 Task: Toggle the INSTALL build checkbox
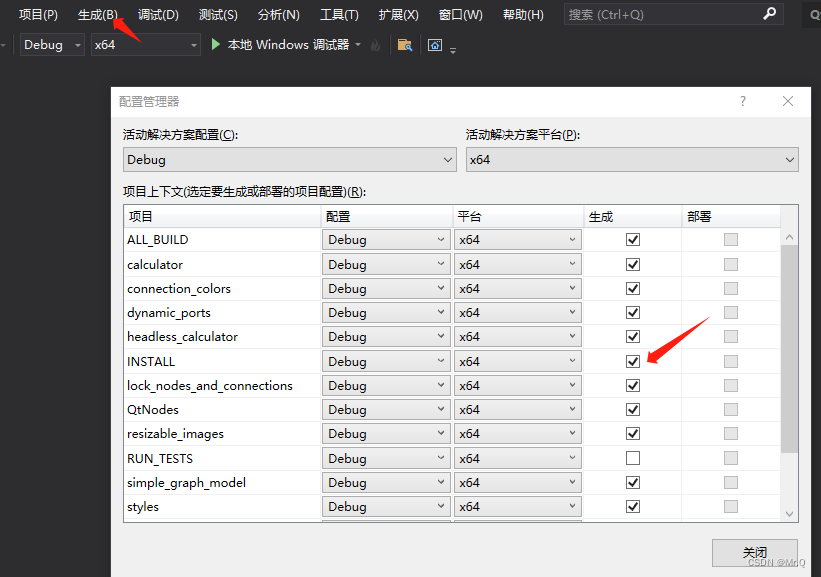tap(633, 361)
